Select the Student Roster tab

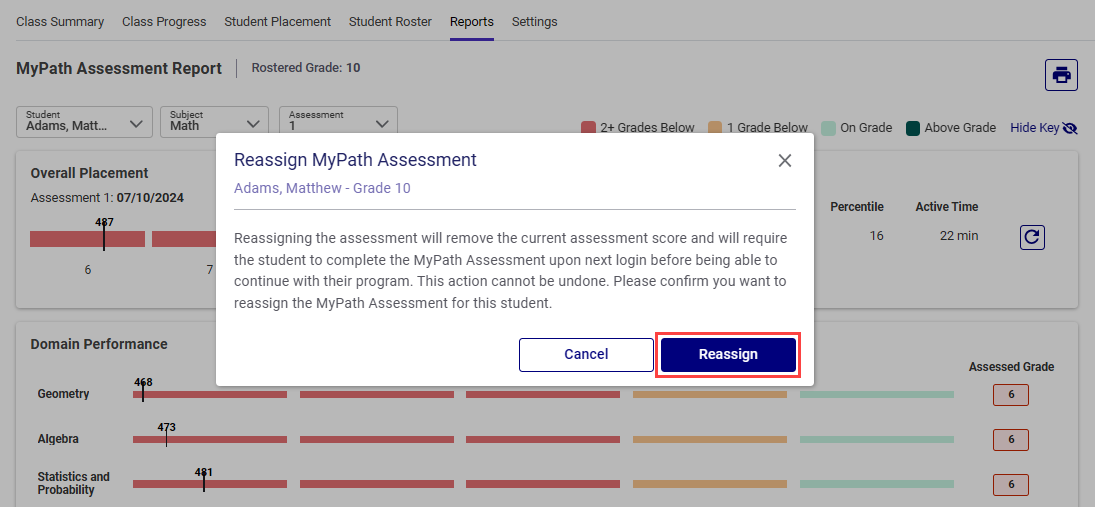pos(390,22)
